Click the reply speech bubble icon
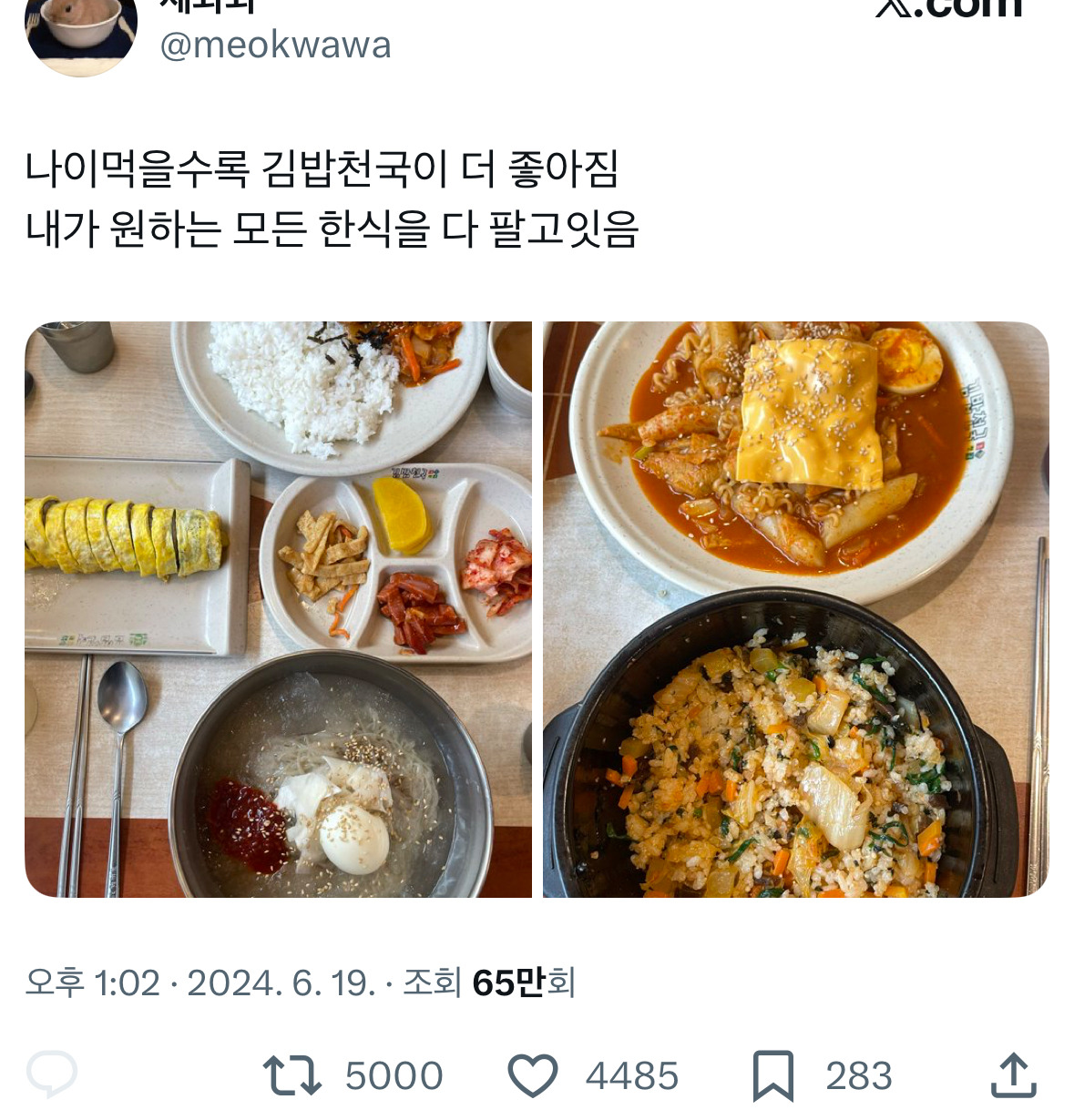Image resolution: width=1074 pixels, height=1120 pixels. [52, 1074]
